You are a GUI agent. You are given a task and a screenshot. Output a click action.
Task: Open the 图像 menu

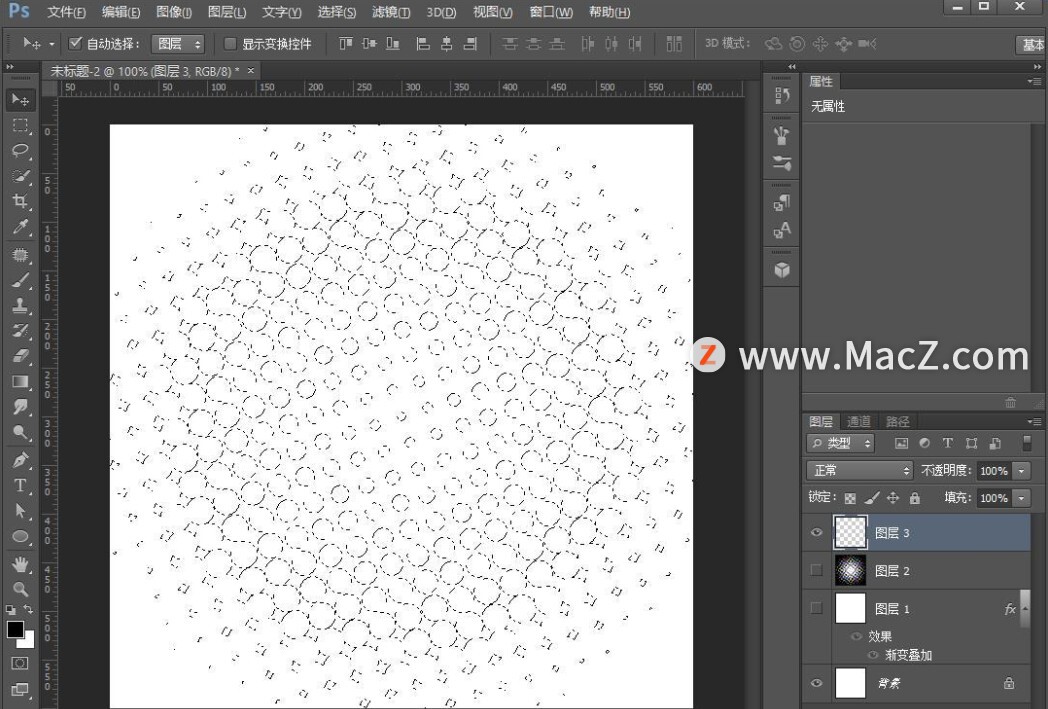click(x=174, y=12)
